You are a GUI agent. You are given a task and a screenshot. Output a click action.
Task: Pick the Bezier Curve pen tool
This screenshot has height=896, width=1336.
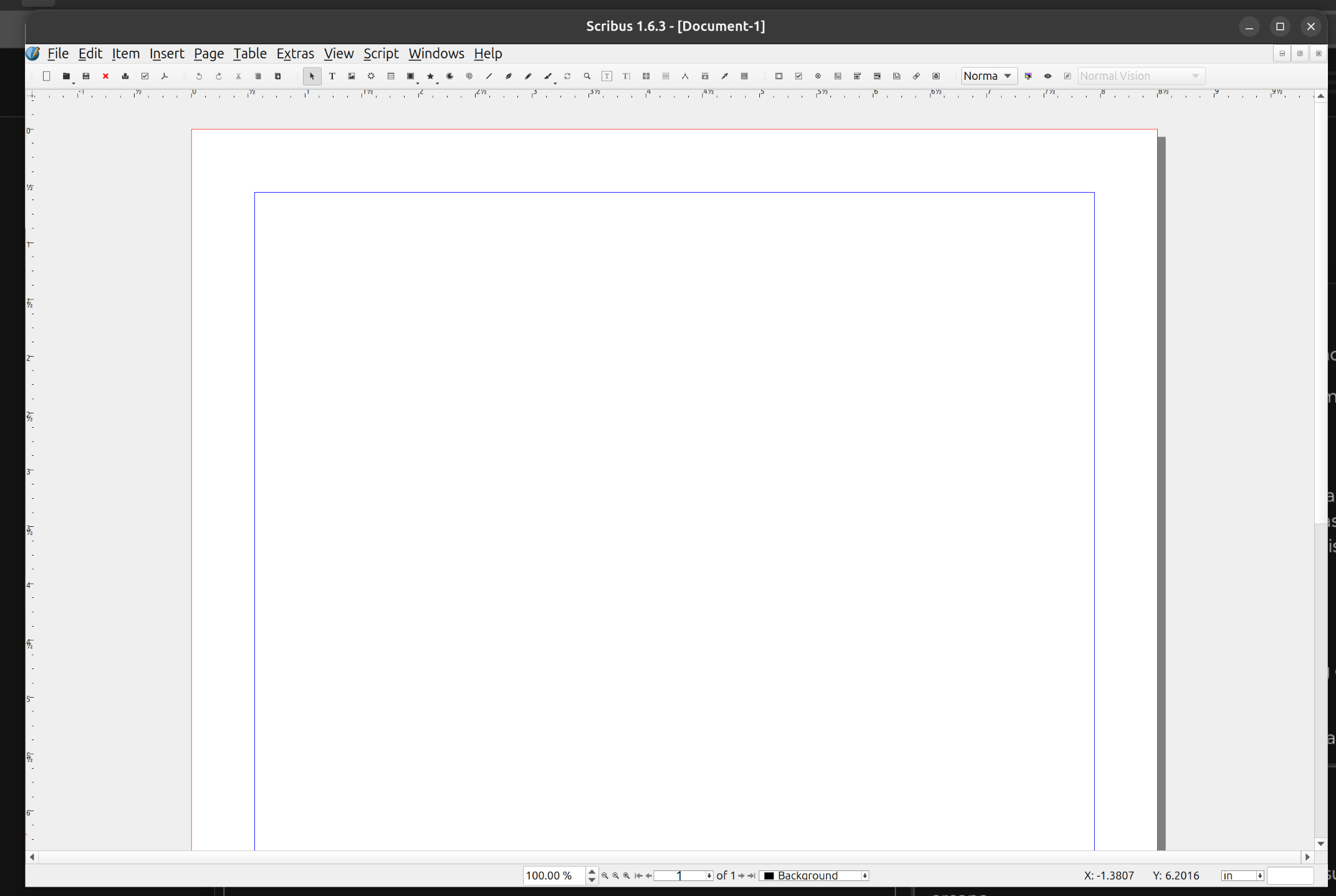[509, 76]
